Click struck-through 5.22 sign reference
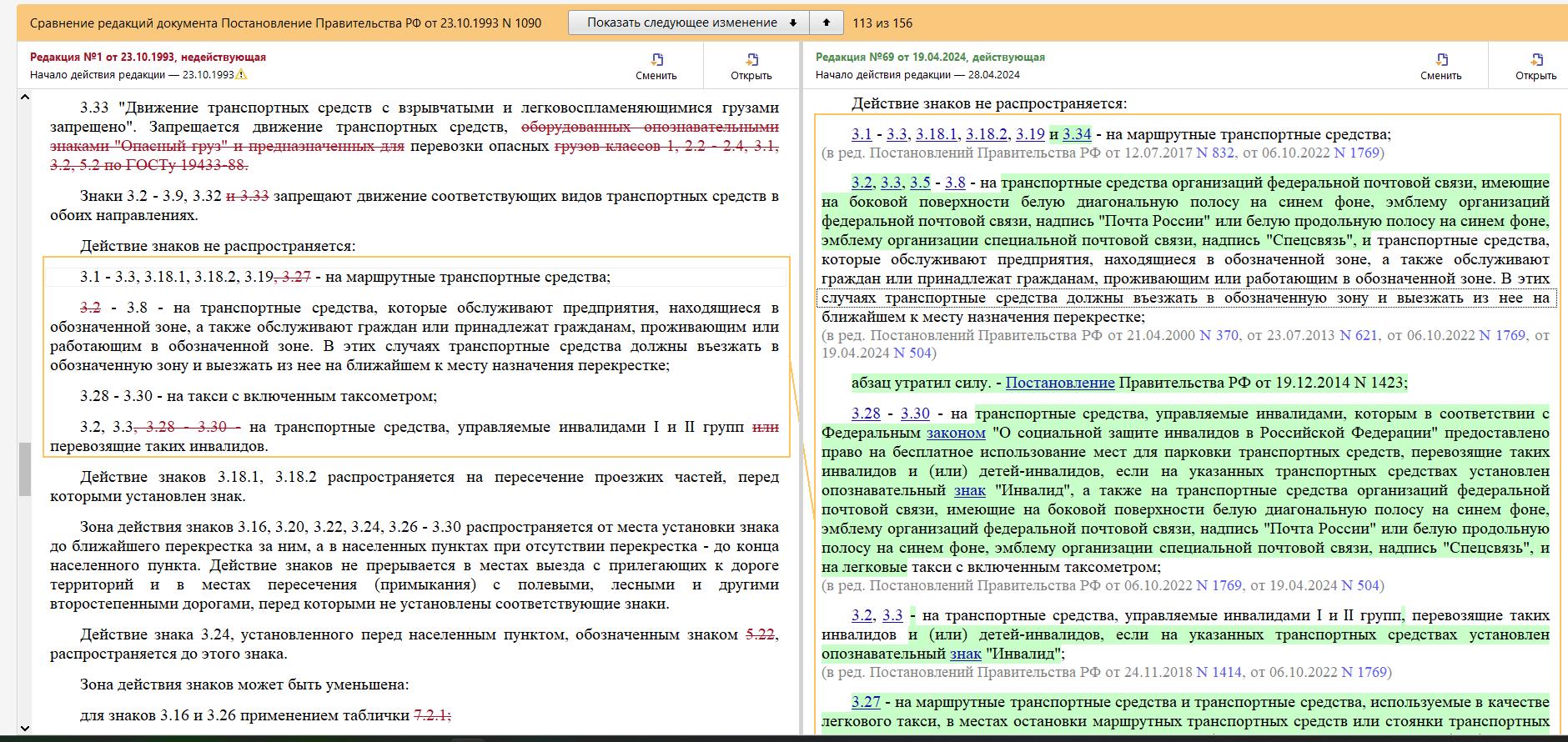 (760, 634)
